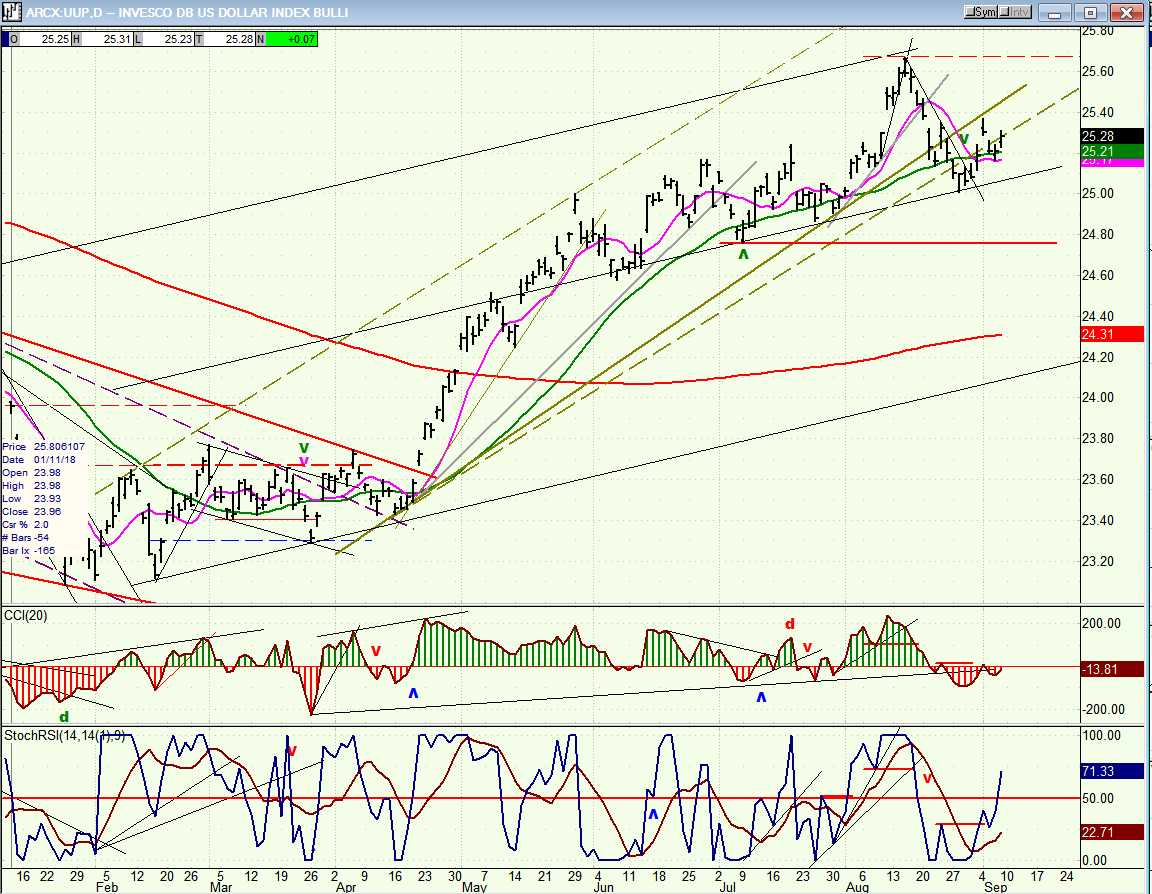The height and width of the screenshot is (894, 1152).
Task: Click the Mar month label on the time axis
Action: click(x=220, y=887)
